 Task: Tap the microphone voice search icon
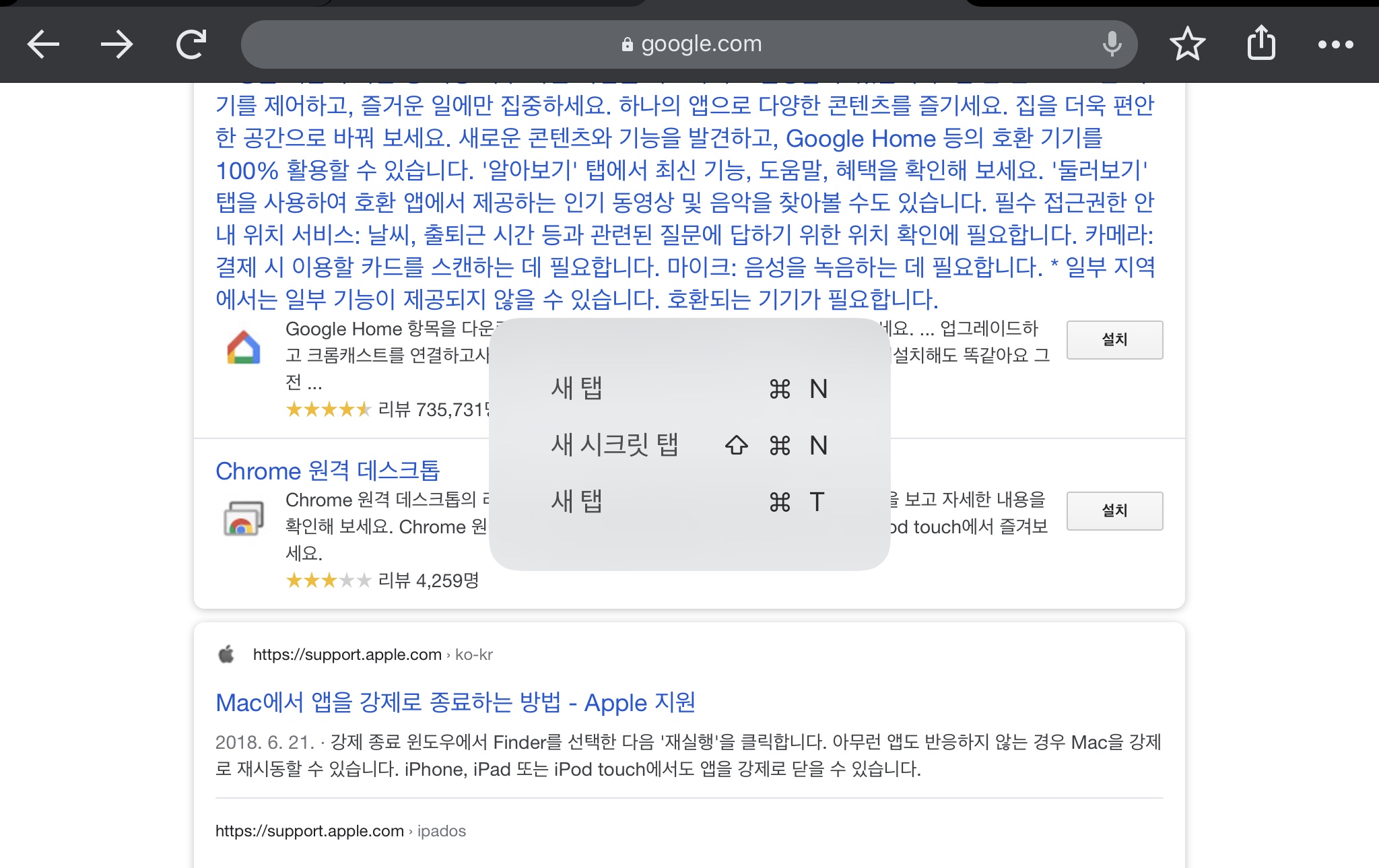click(1112, 44)
